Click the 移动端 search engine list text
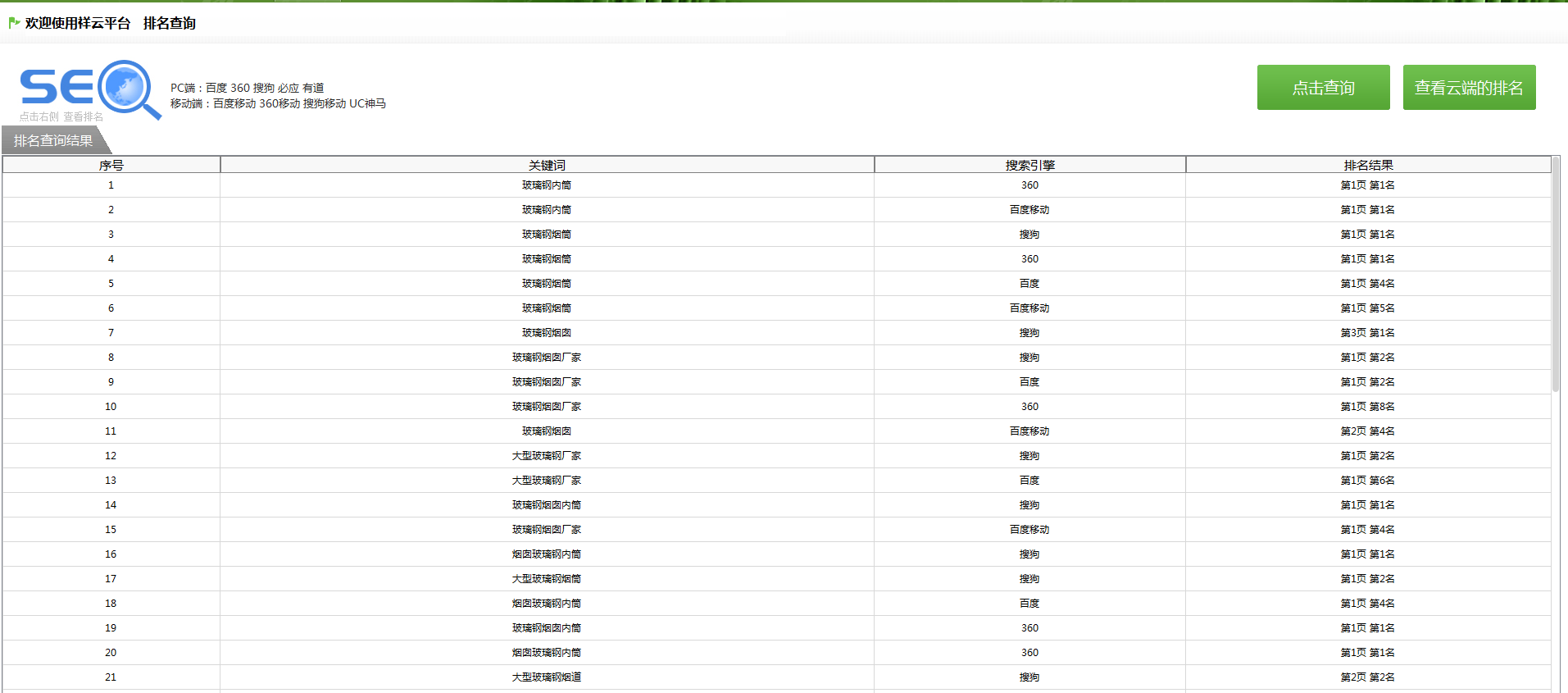 (278, 103)
